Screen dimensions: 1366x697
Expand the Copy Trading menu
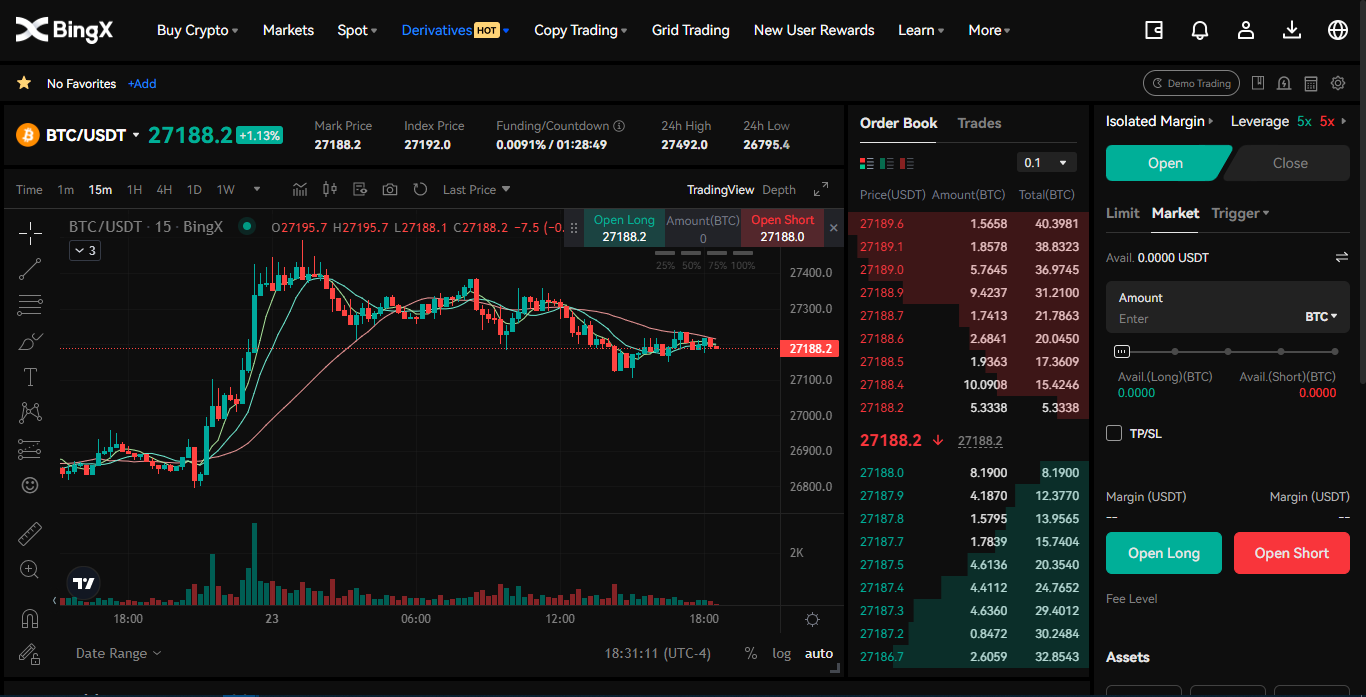pos(580,30)
